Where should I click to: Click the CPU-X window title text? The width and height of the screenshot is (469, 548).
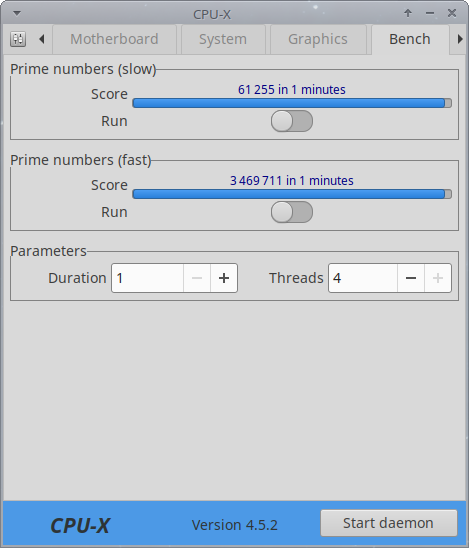click(212, 14)
